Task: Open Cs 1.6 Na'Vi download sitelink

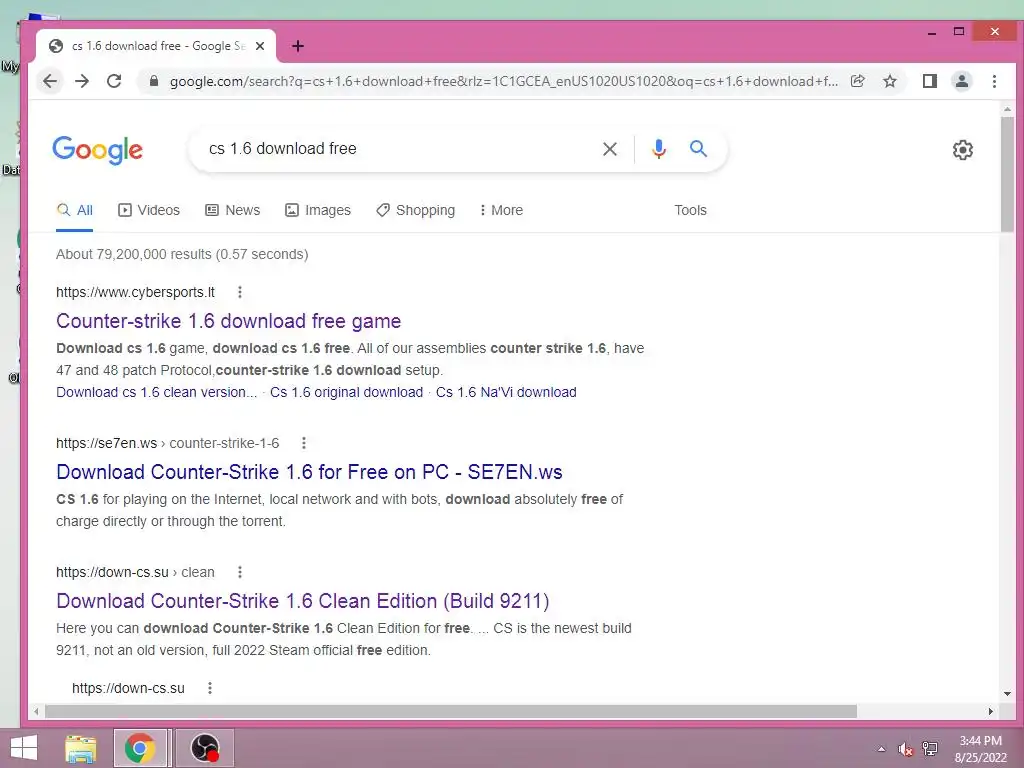Action: click(x=506, y=392)
